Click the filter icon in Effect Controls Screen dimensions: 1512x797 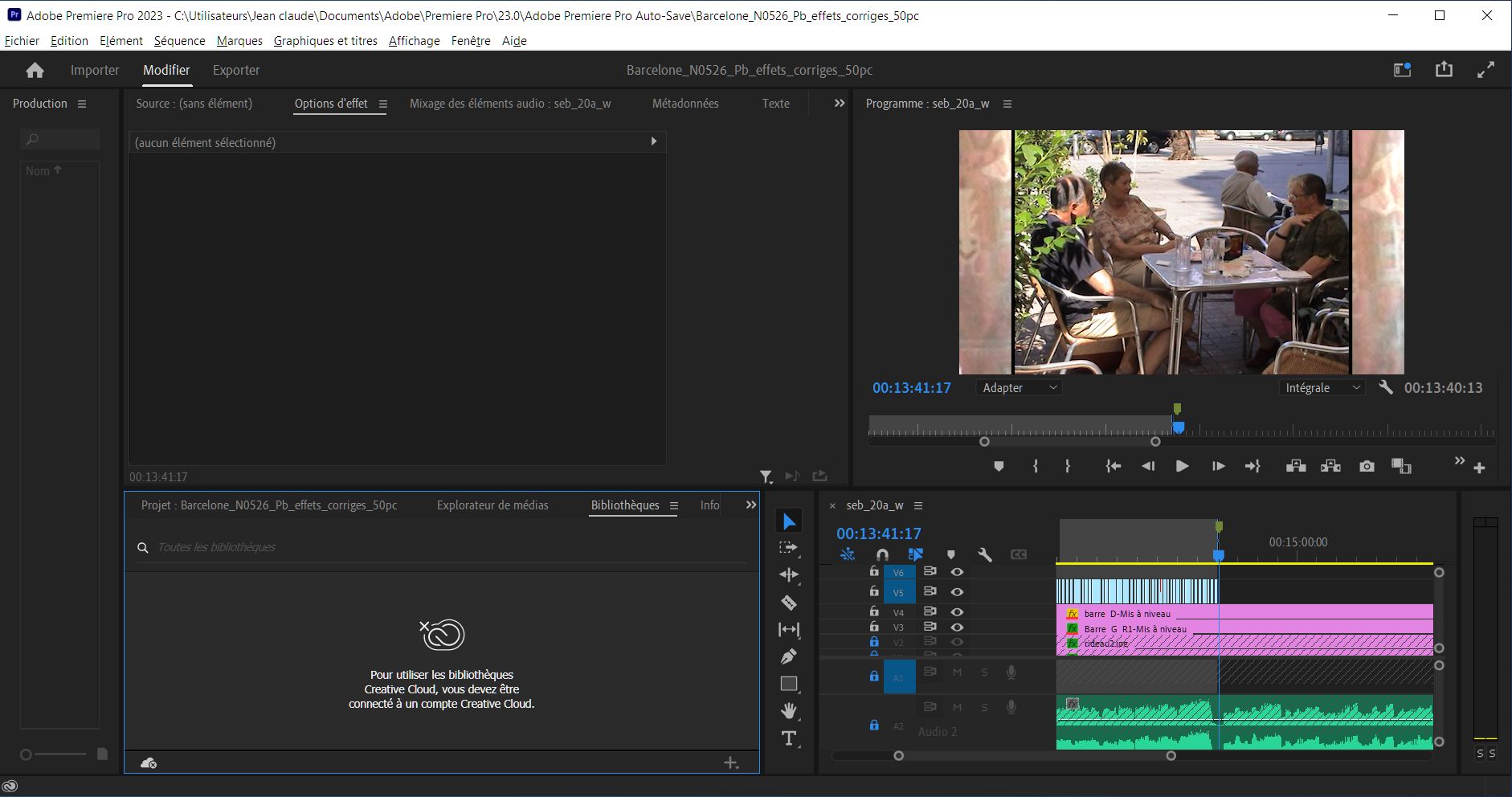[766, 477]
